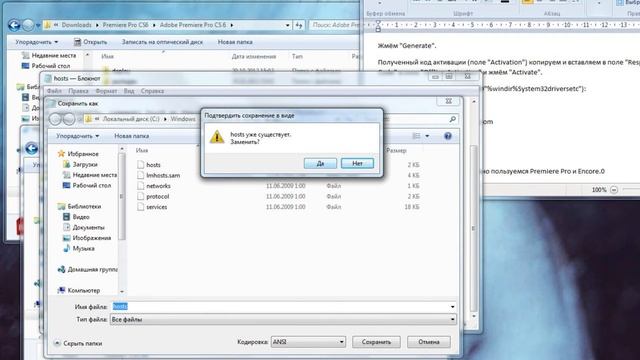
Task: Open Notepad's Файл menu
Action: pos(54,91)
